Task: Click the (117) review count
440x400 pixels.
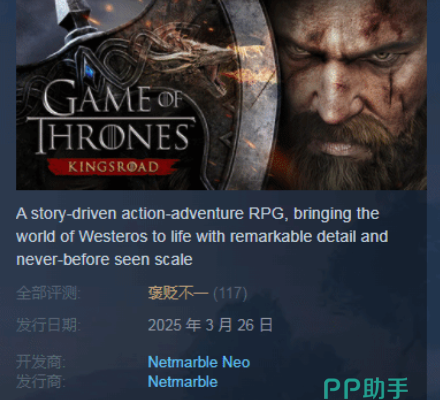Action: point(230,293)
